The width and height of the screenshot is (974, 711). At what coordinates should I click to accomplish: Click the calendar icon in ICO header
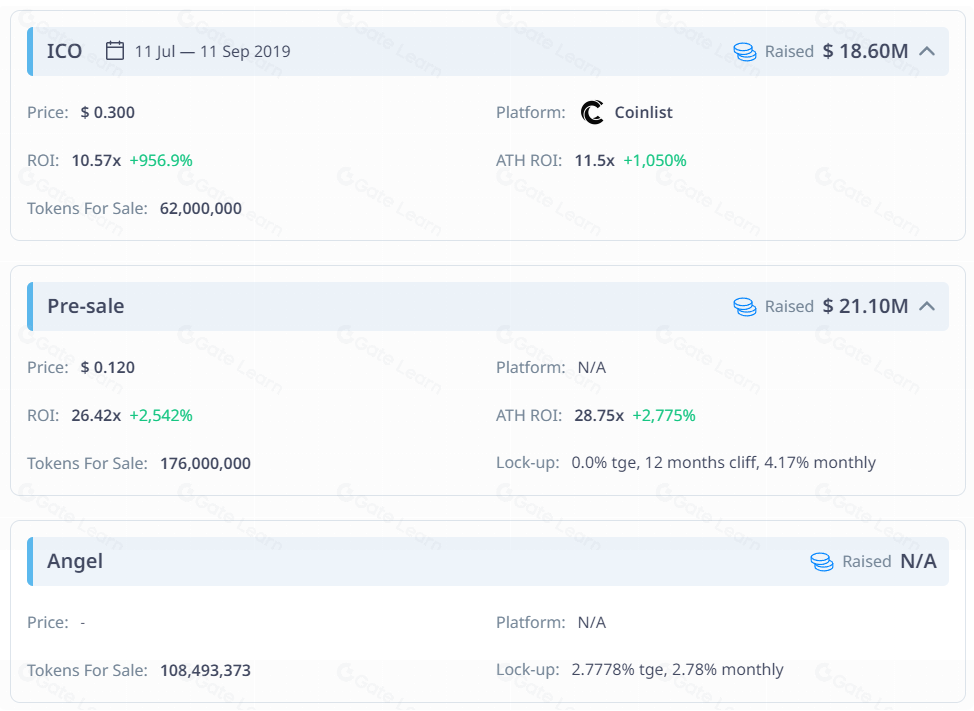[x=115, y=51]
